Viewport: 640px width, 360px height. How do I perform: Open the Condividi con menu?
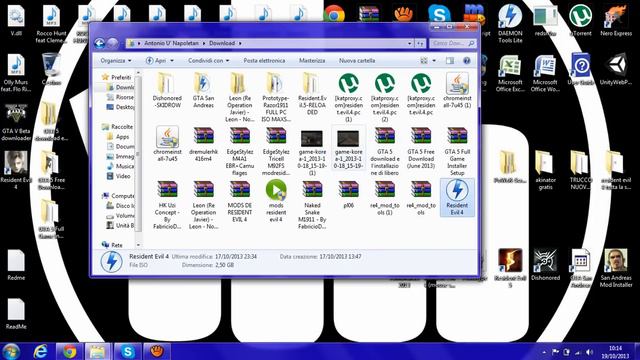(x=209, y=60)
